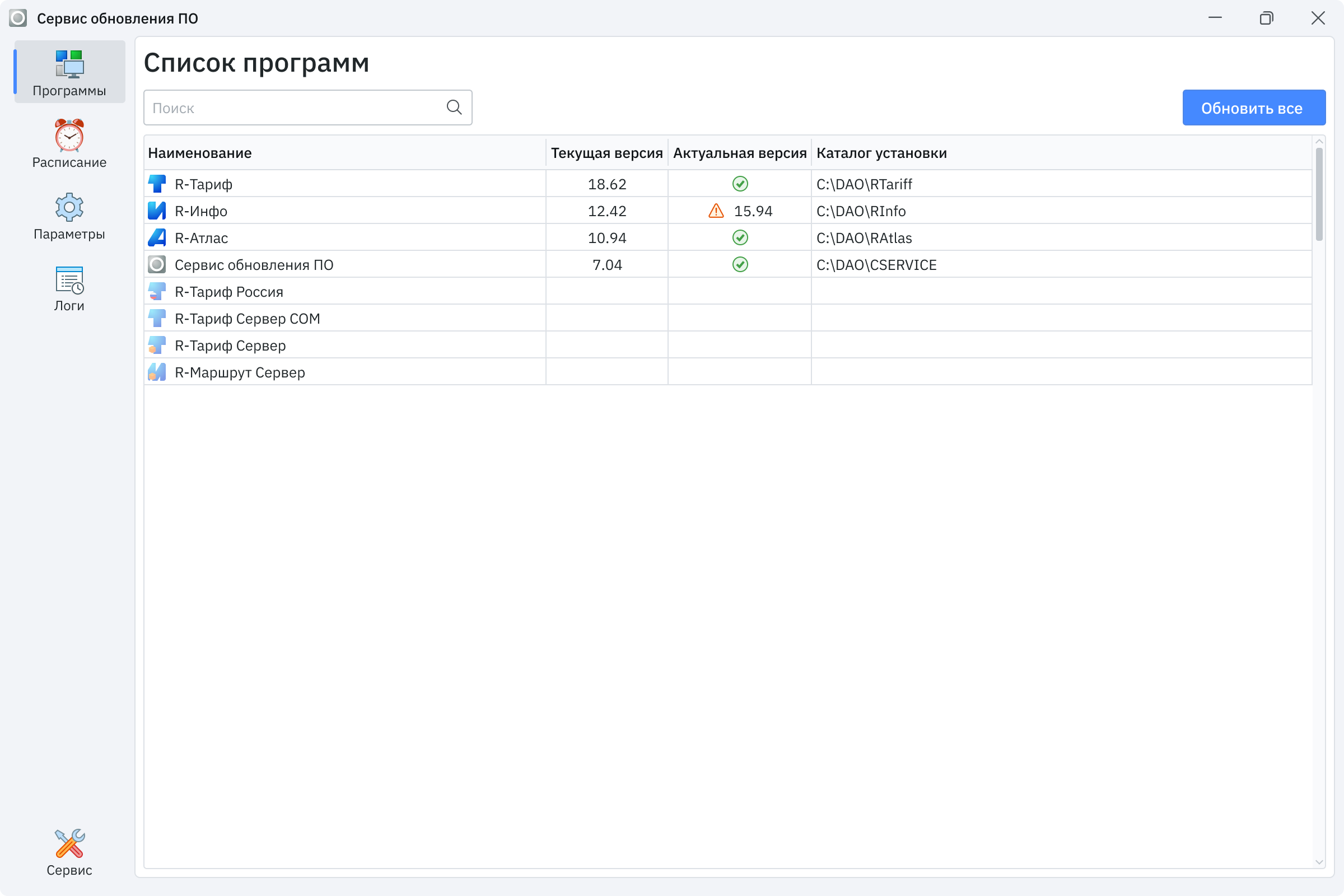Click the Сервис обновления ПО row icon
The height and width of the screenshot is (896, 1344).
[157, 264]
